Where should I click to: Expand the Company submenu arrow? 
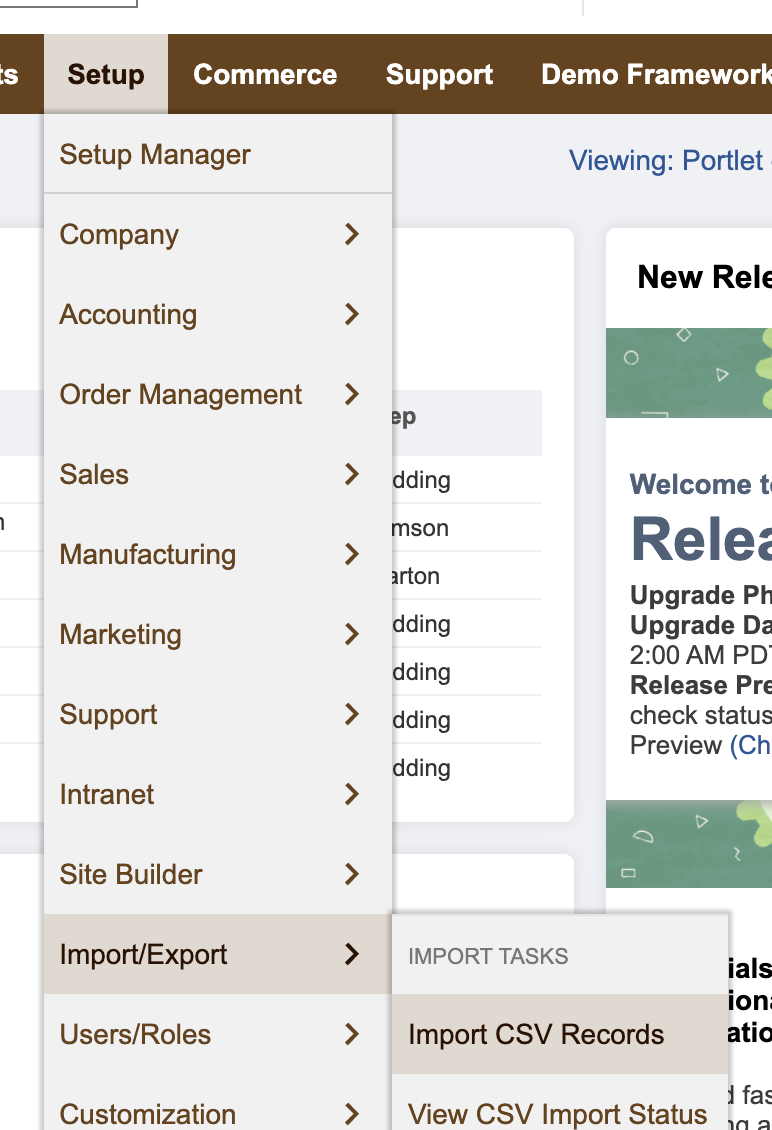tap(351, 234)
